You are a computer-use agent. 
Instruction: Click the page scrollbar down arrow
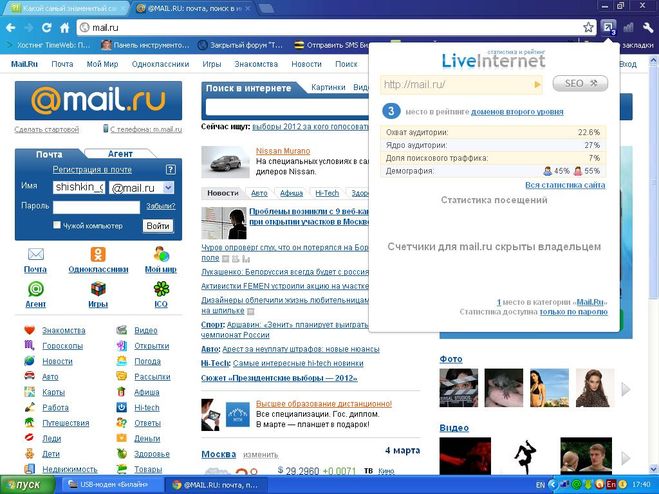click(x=654, y=469)
